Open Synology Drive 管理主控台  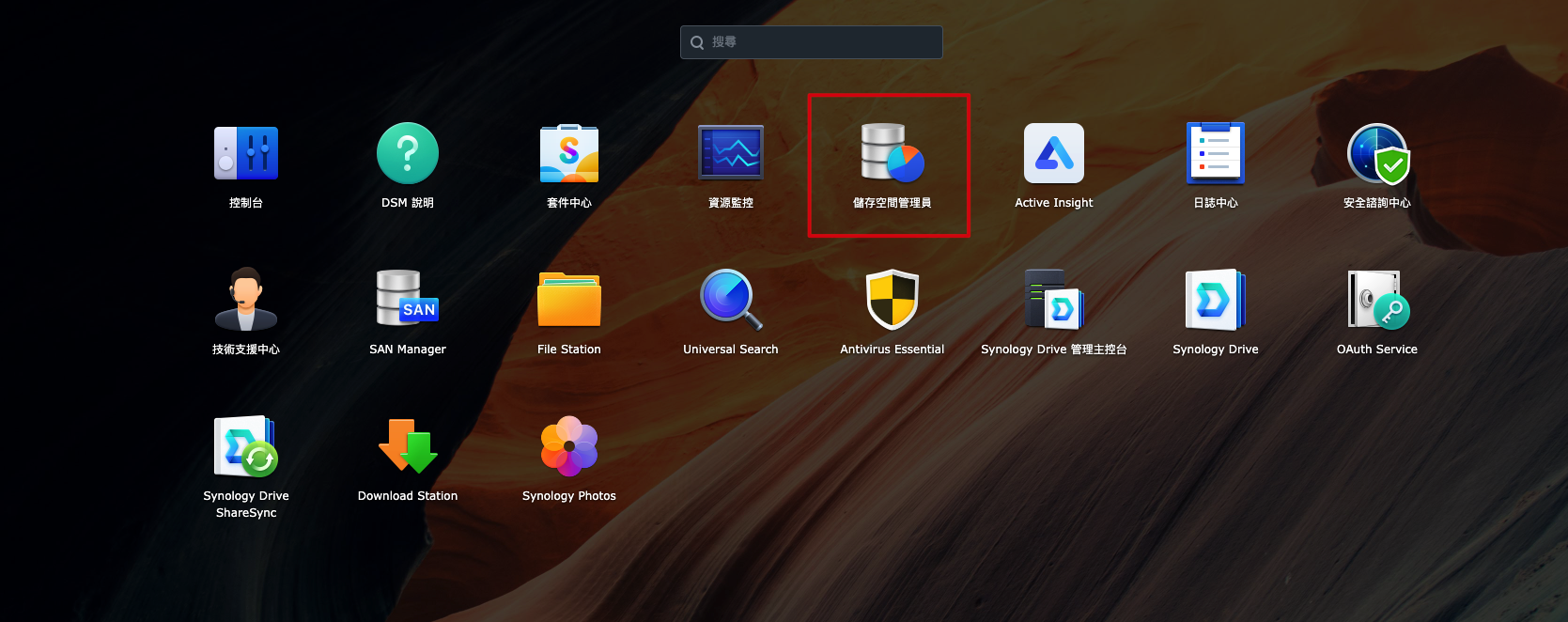point(1053,301)
